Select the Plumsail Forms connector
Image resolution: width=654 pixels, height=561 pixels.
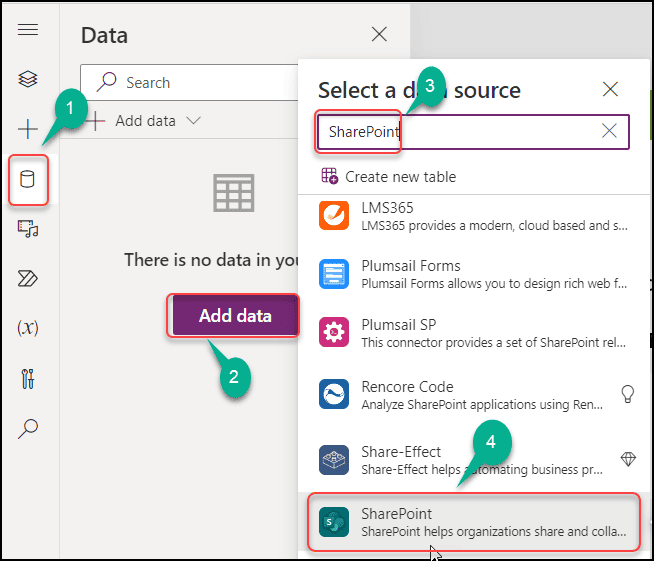[473, 274]
